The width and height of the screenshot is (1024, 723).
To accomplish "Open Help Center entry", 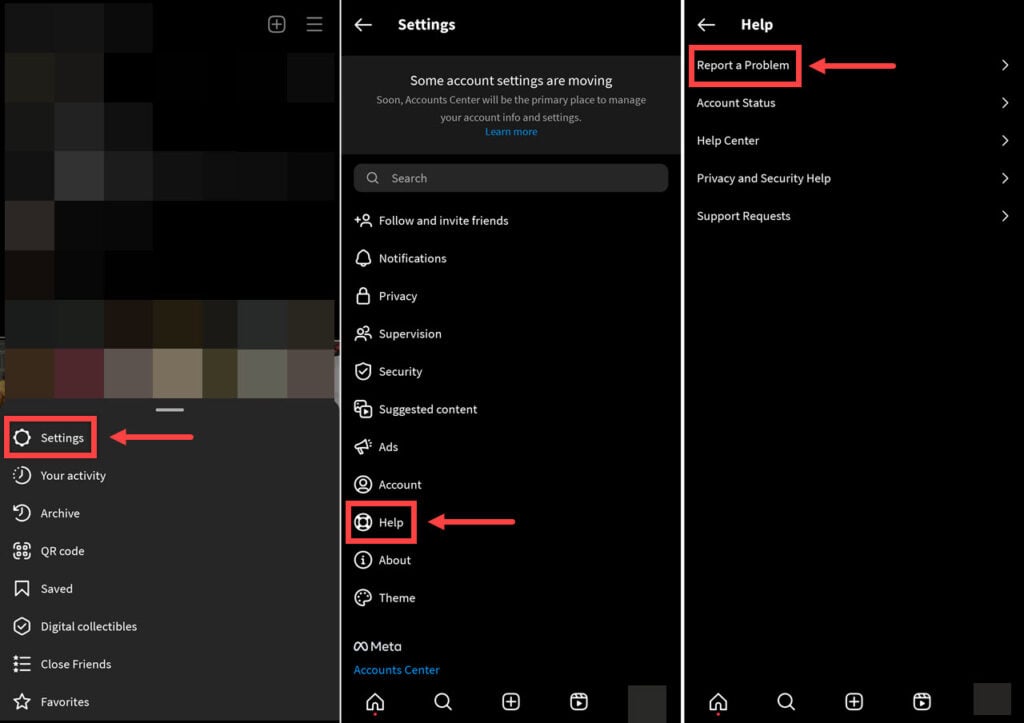I will tap(854, 141).
